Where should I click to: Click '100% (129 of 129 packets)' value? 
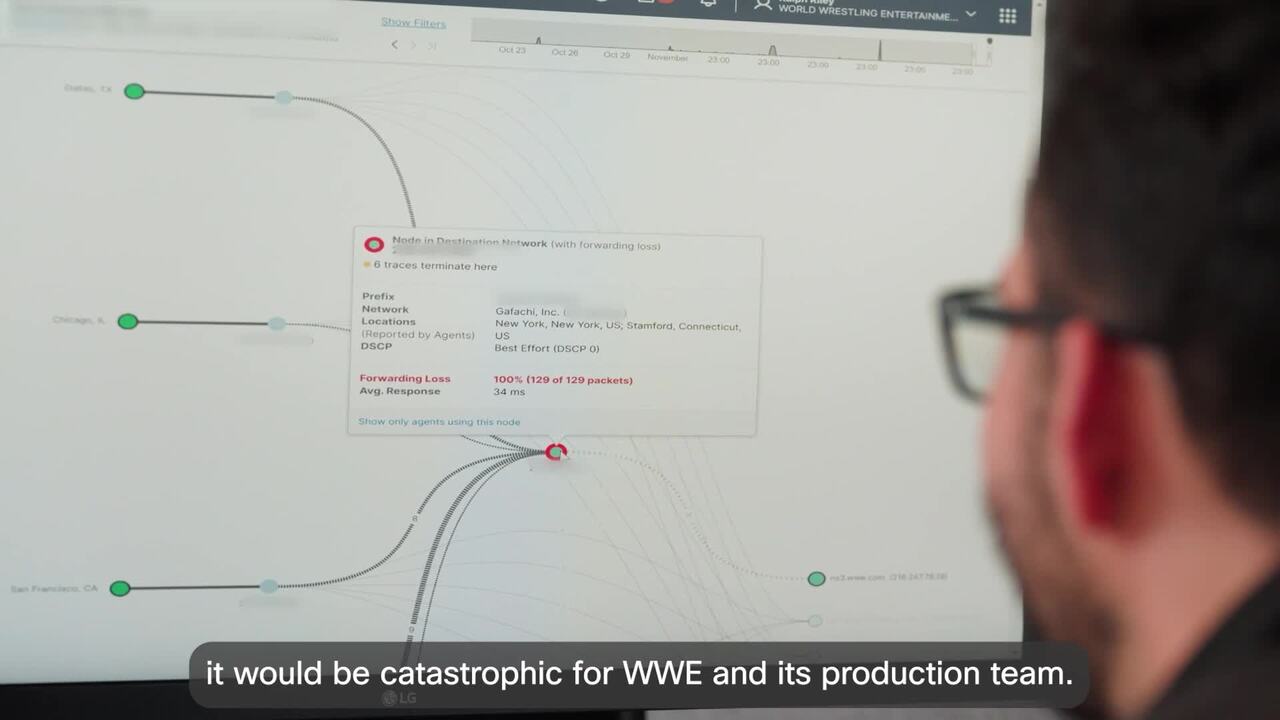563,380
